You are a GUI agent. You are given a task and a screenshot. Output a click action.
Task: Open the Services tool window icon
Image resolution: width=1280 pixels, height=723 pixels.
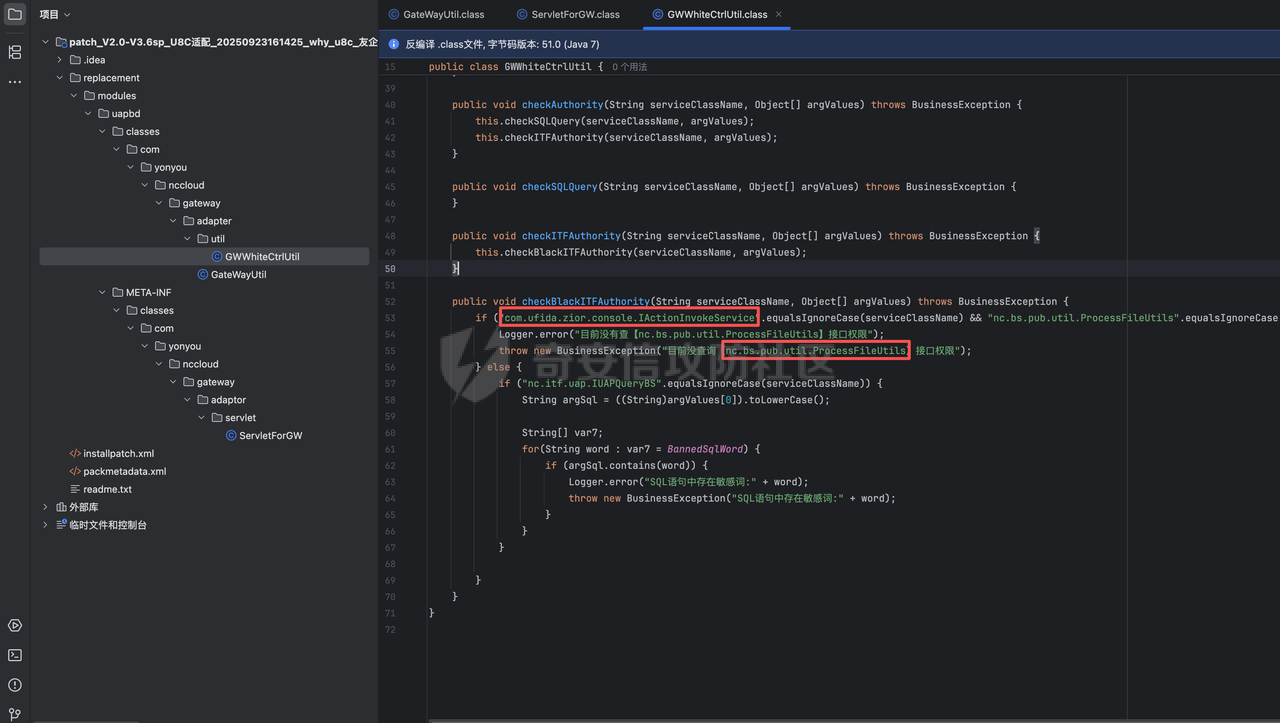(x=14, y=625)
